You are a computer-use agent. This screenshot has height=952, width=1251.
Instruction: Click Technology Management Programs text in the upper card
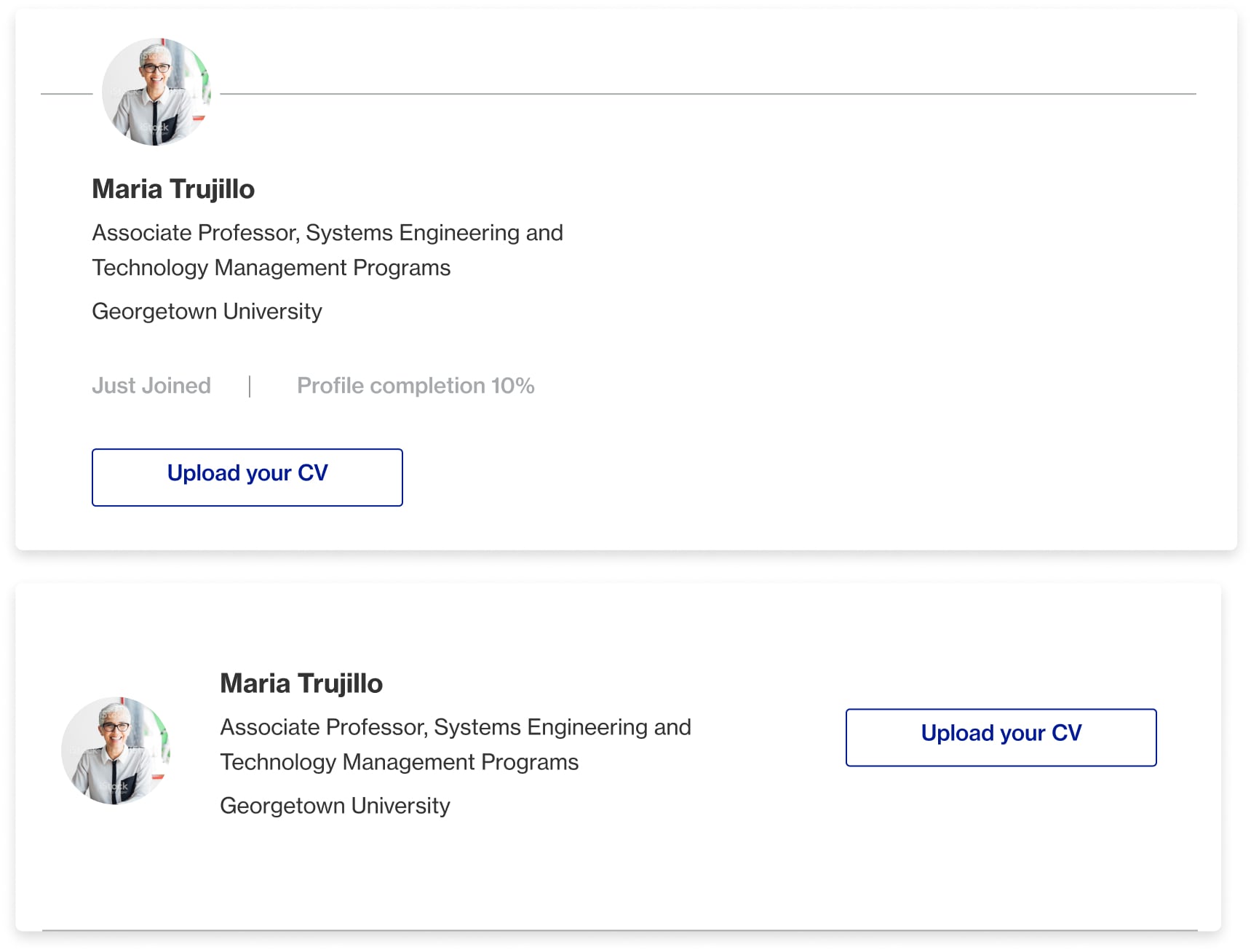(x=271, y=268)
